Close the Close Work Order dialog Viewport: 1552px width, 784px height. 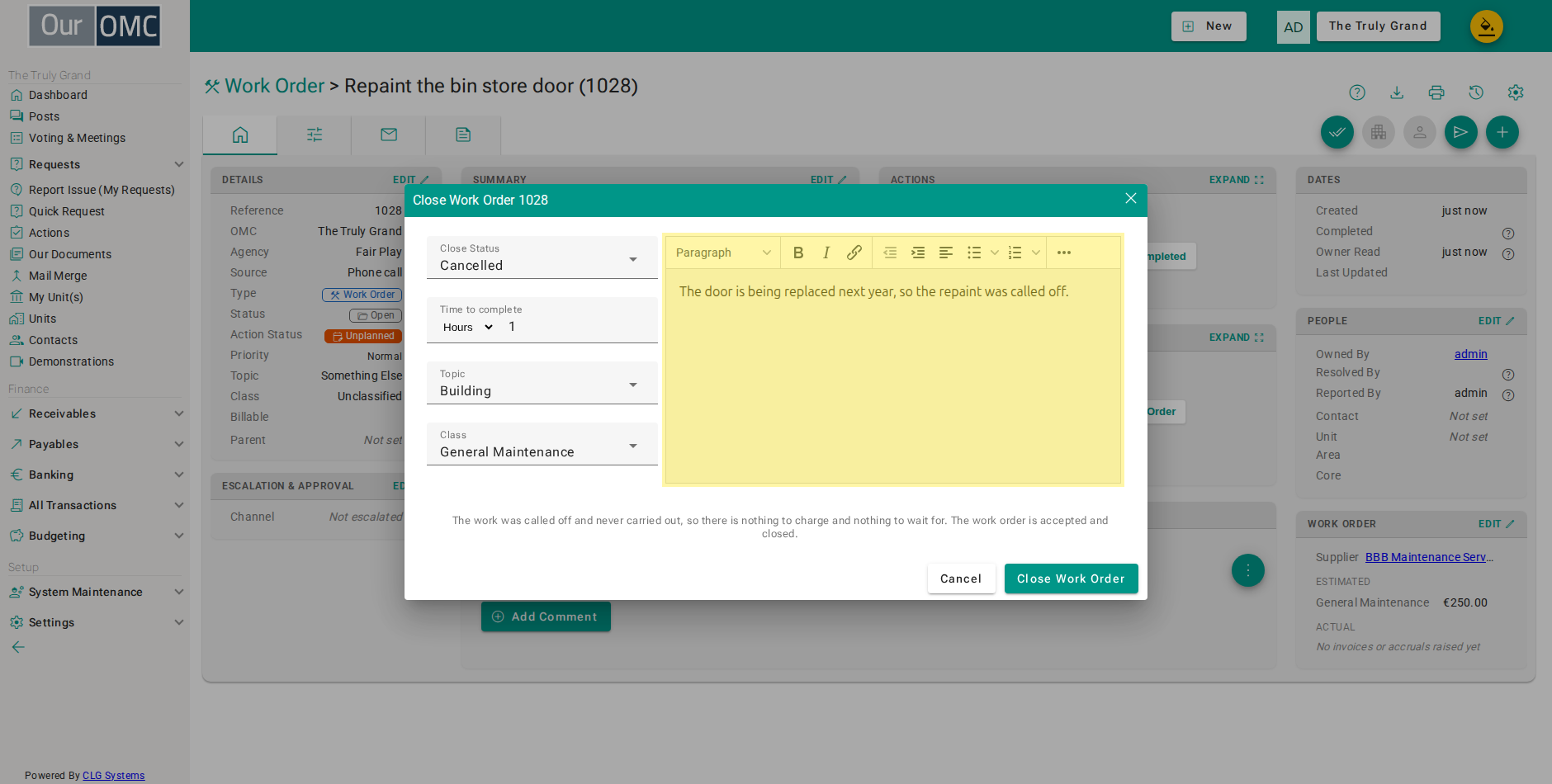point(1131,199)
